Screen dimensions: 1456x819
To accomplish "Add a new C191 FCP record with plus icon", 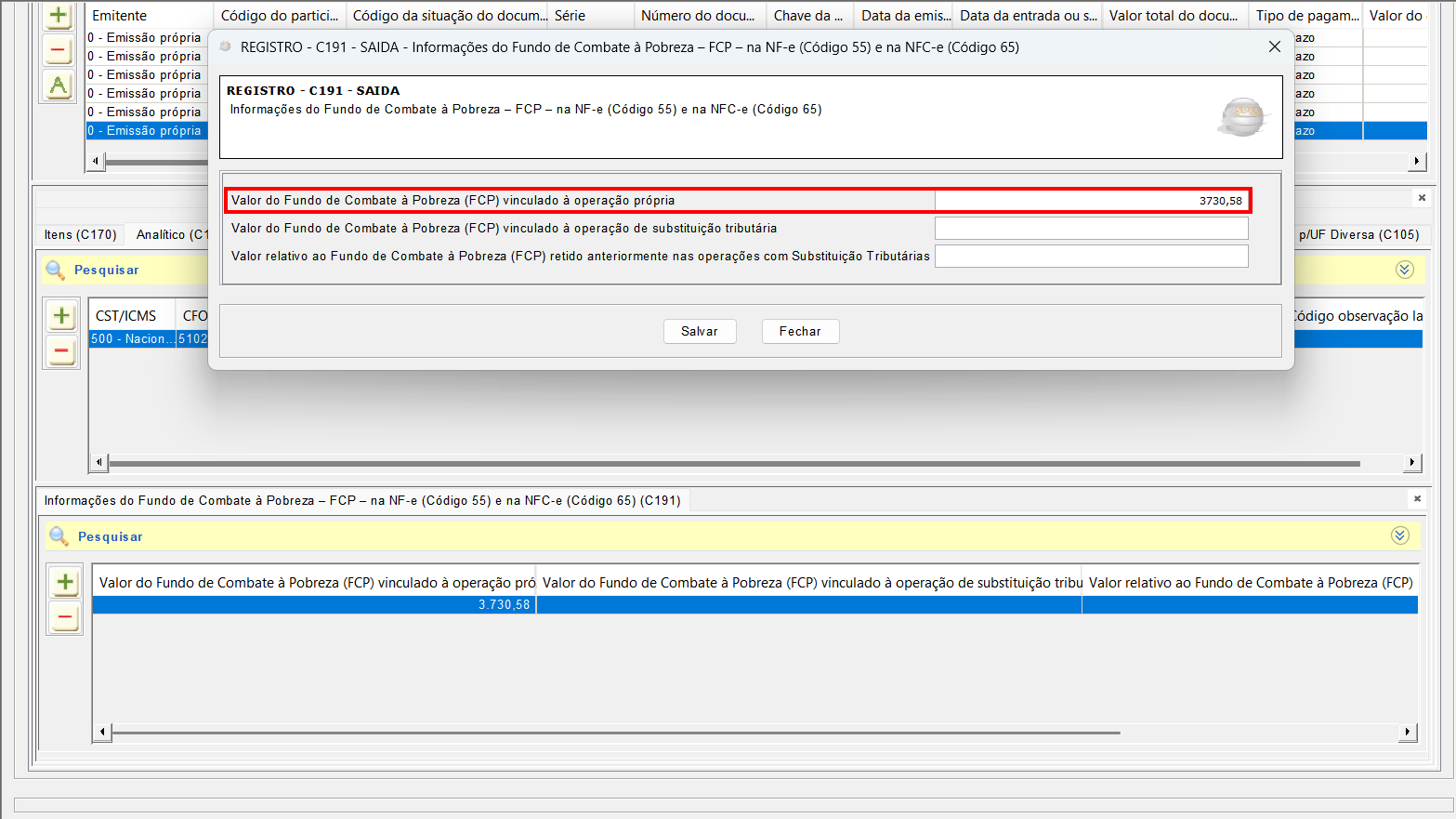I will pos(65,582).
